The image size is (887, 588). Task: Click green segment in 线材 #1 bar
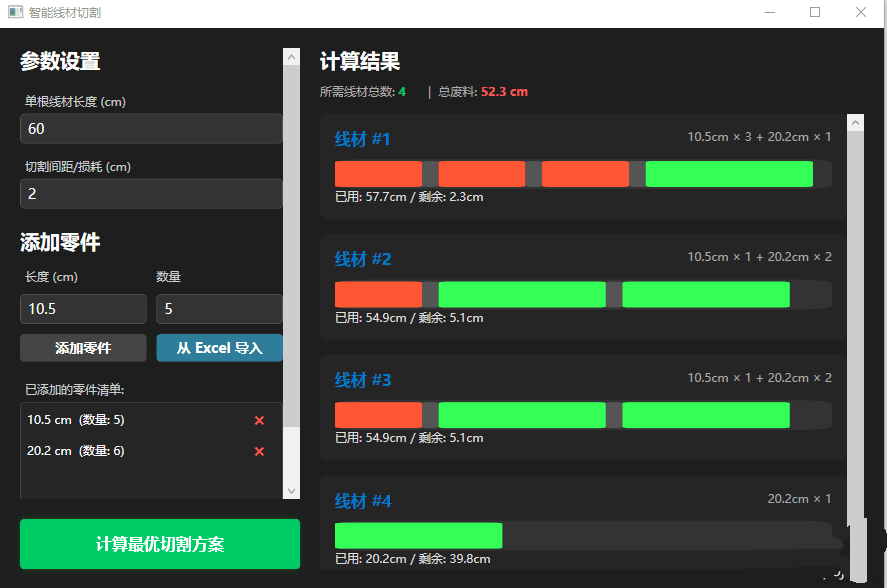[728, 174]
